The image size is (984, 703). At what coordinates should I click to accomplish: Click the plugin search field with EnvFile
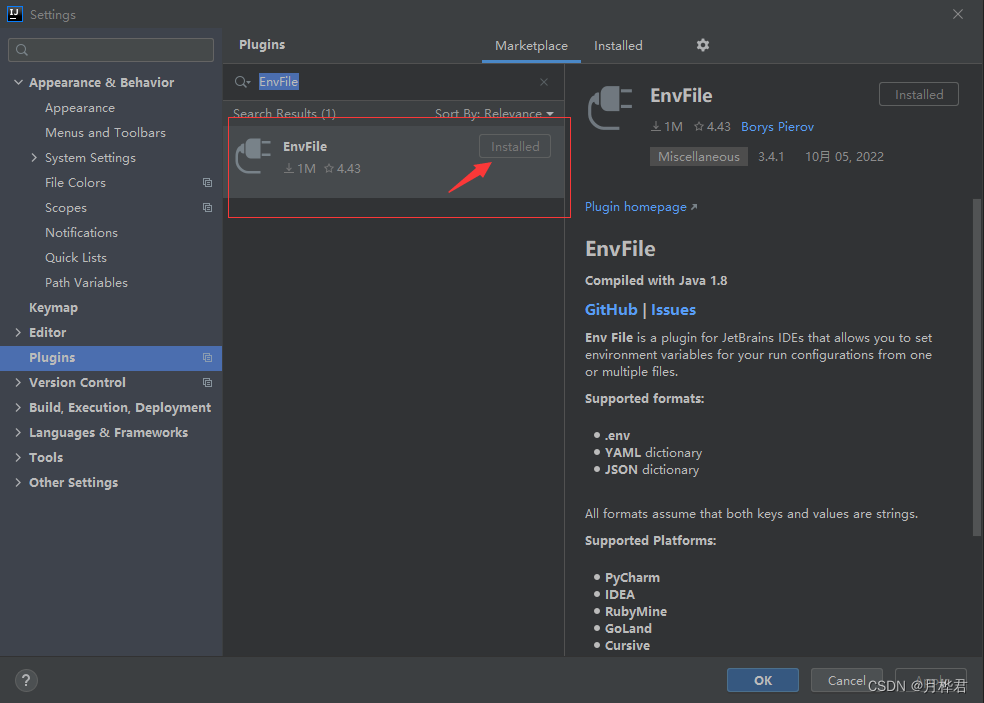coord(395,82)
